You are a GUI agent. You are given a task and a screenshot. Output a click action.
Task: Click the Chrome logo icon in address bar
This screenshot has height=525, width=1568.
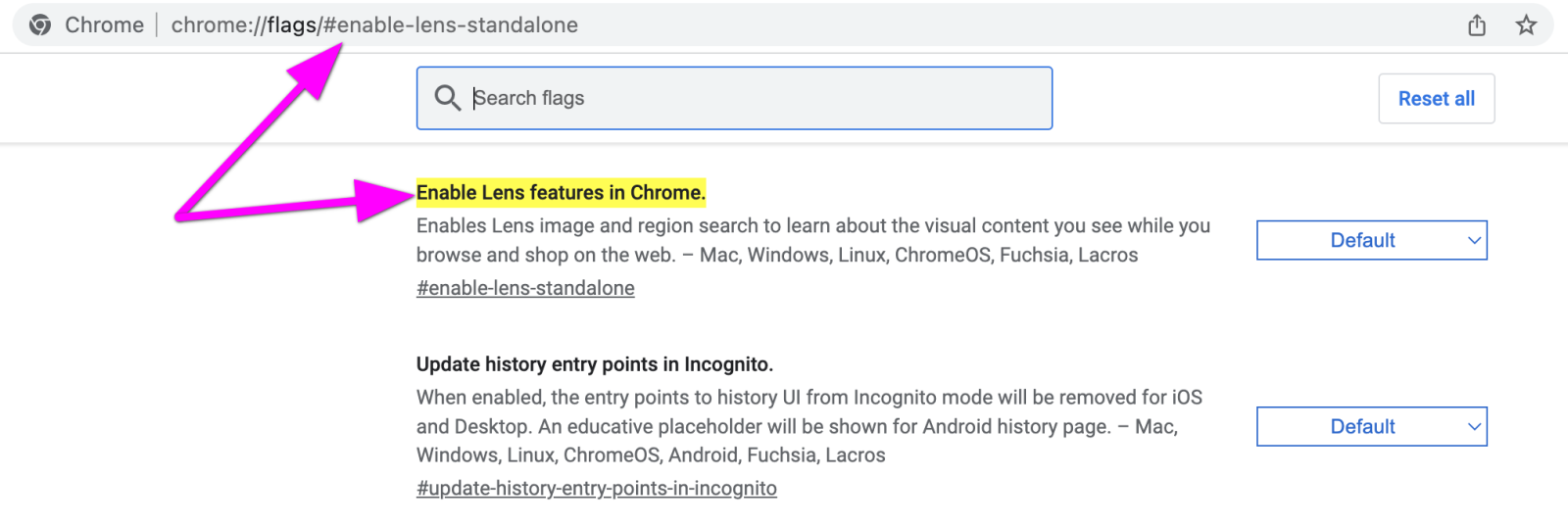40,24
